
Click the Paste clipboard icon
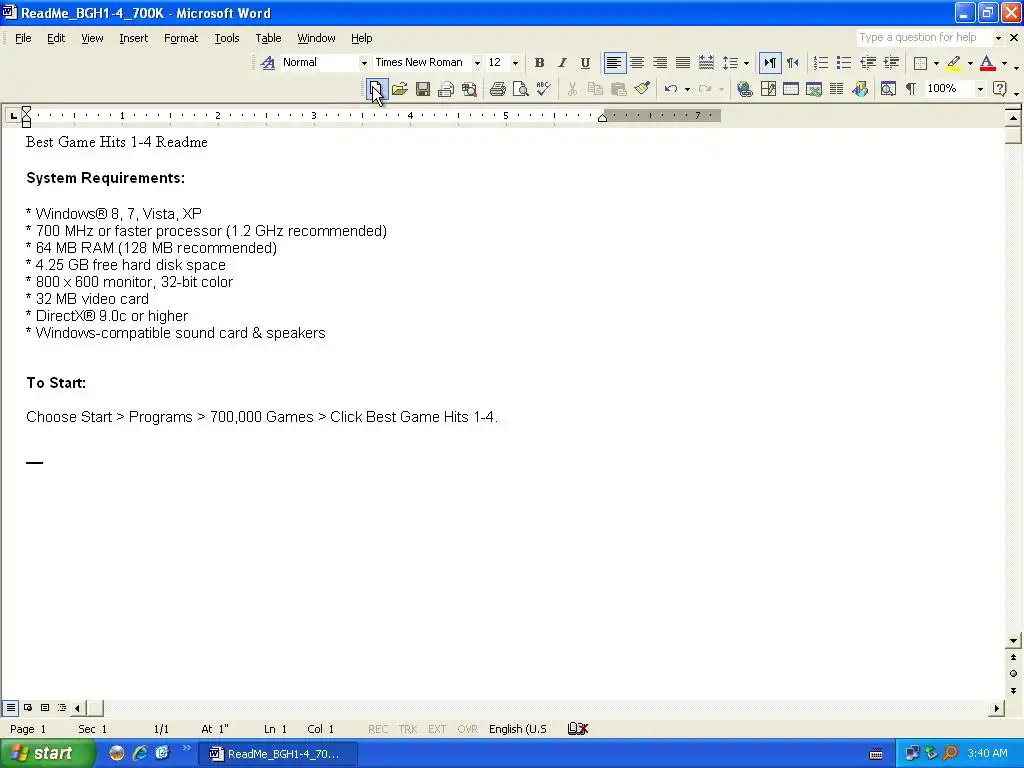point(618,89)
